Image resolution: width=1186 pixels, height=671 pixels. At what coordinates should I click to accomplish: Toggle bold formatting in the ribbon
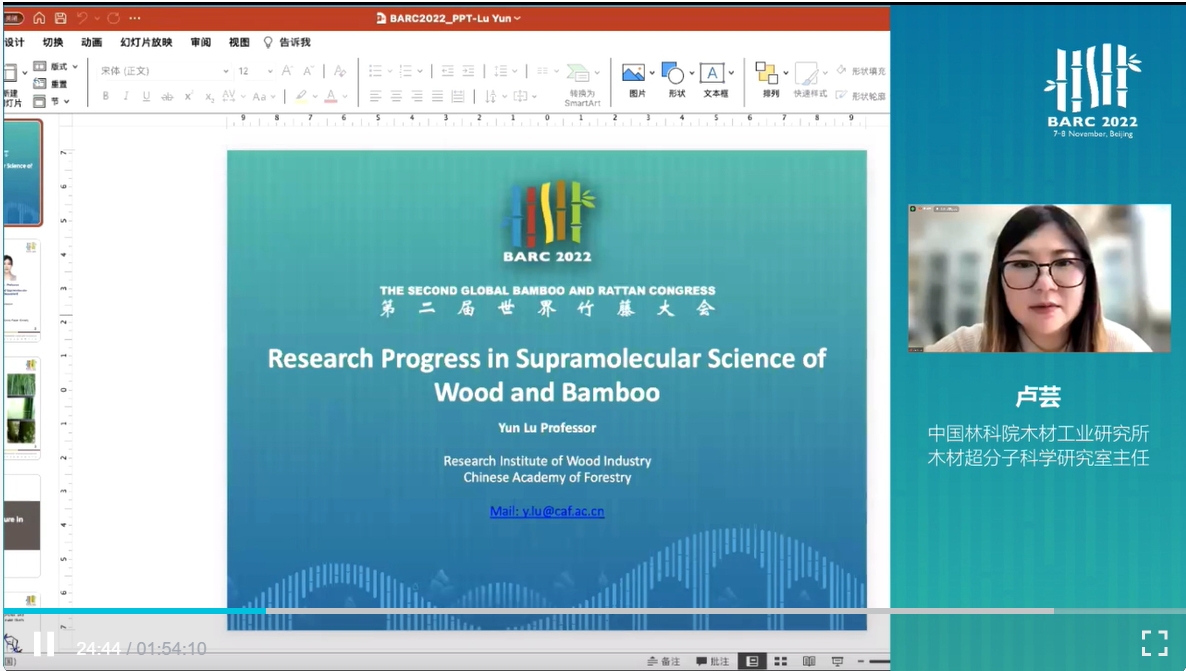coord(106,97)
